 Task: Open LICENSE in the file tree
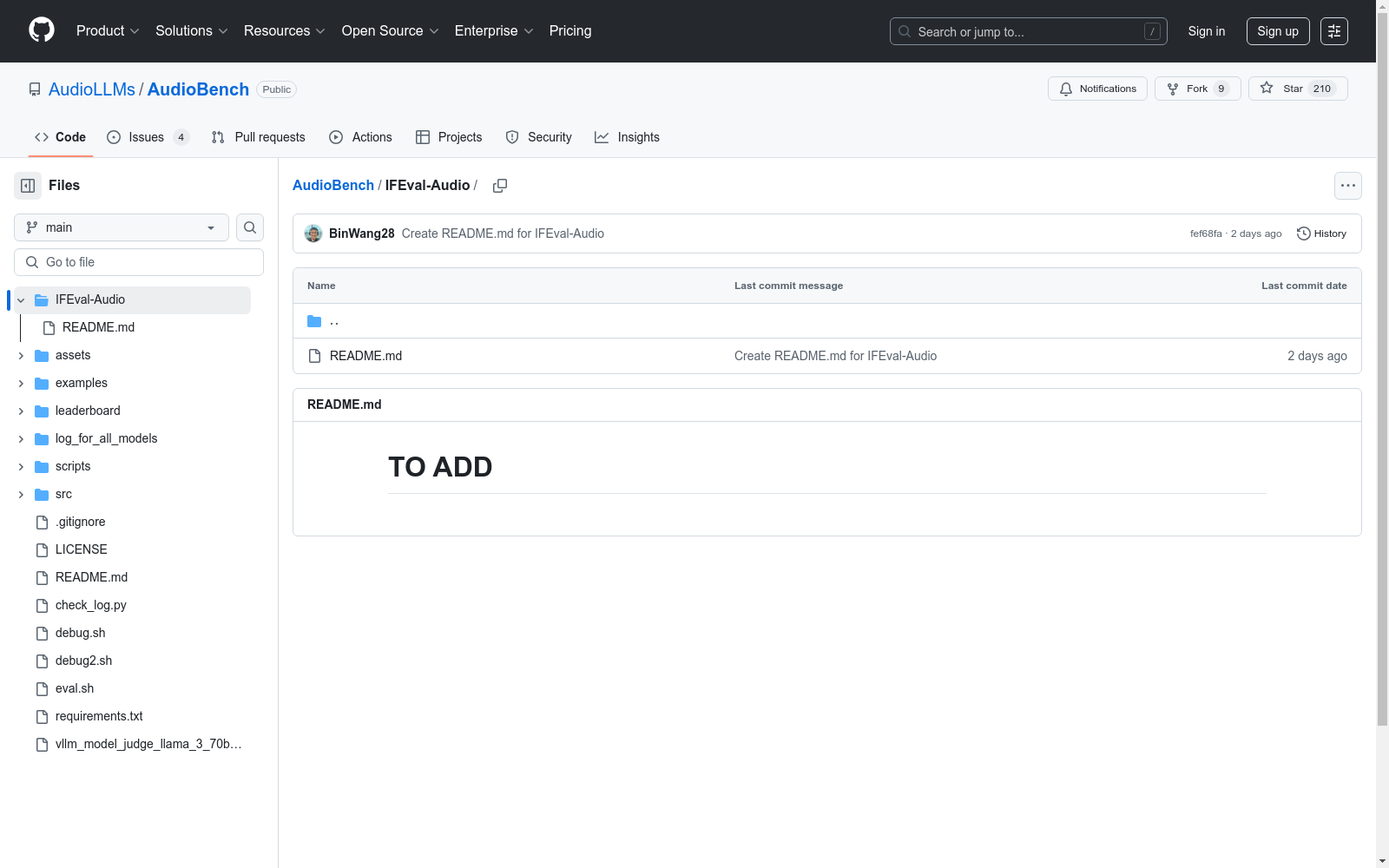(x=82, y=550)
